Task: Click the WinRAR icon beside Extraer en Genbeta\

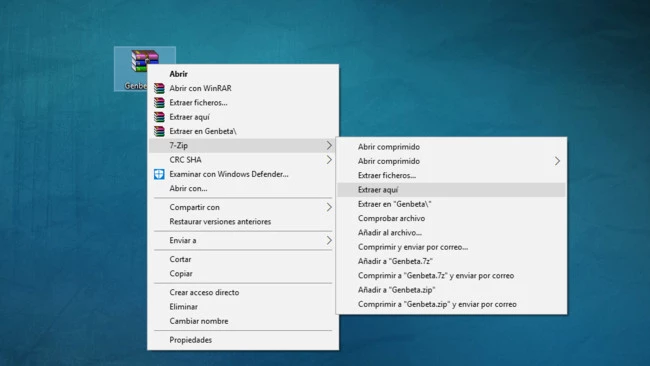Action: pos(159,131)
